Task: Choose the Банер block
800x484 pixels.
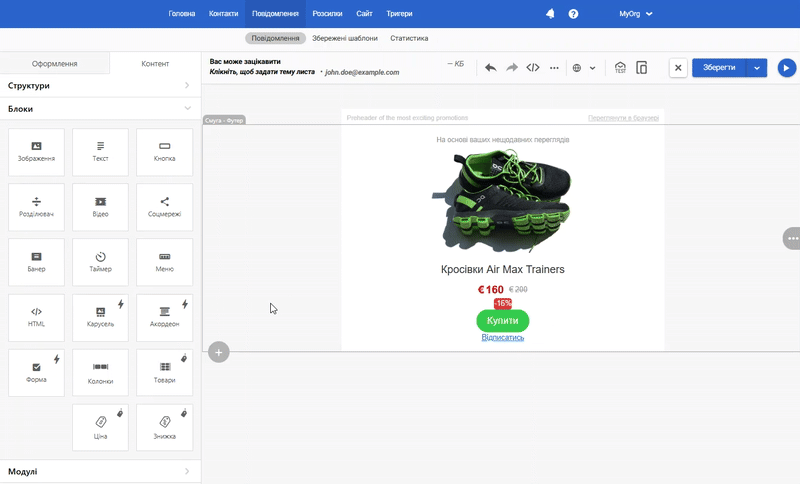Action: 36,262
